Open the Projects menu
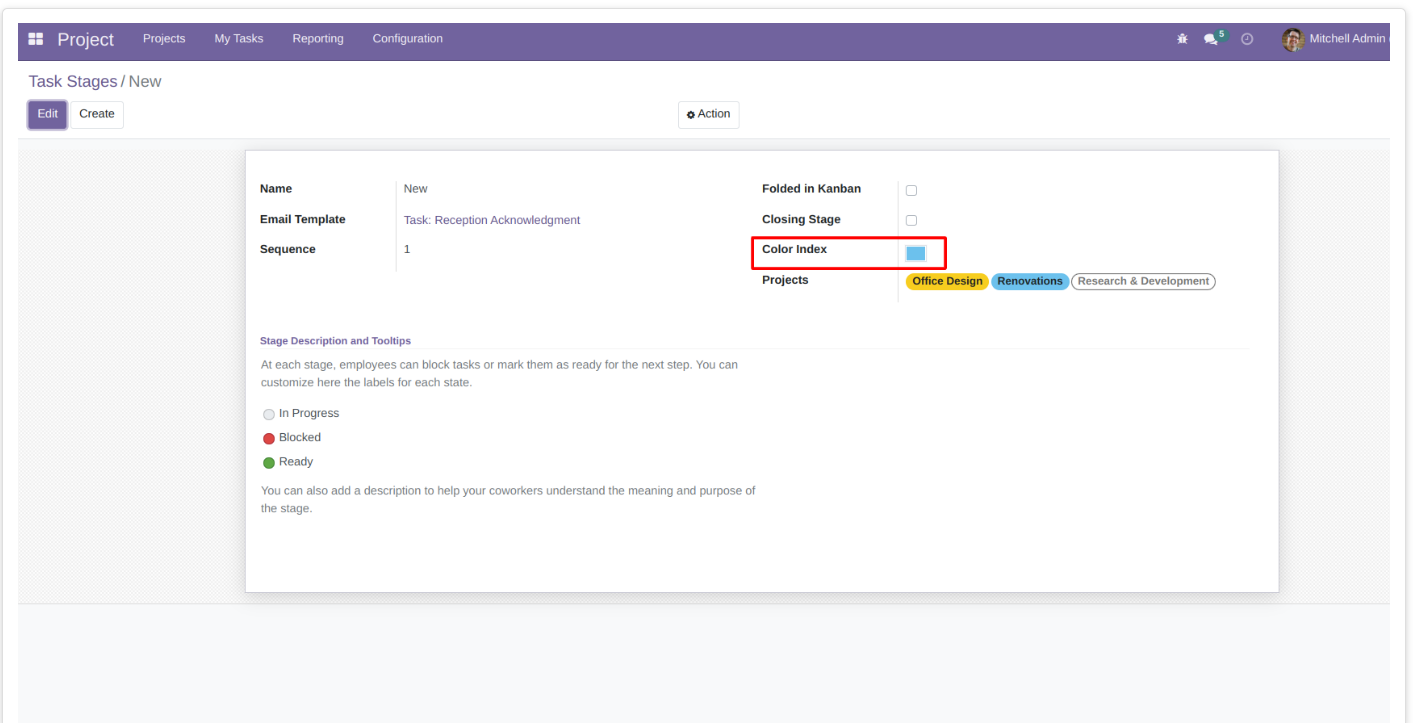This screenshot has height=723, width=1413. tap(164, 39)
